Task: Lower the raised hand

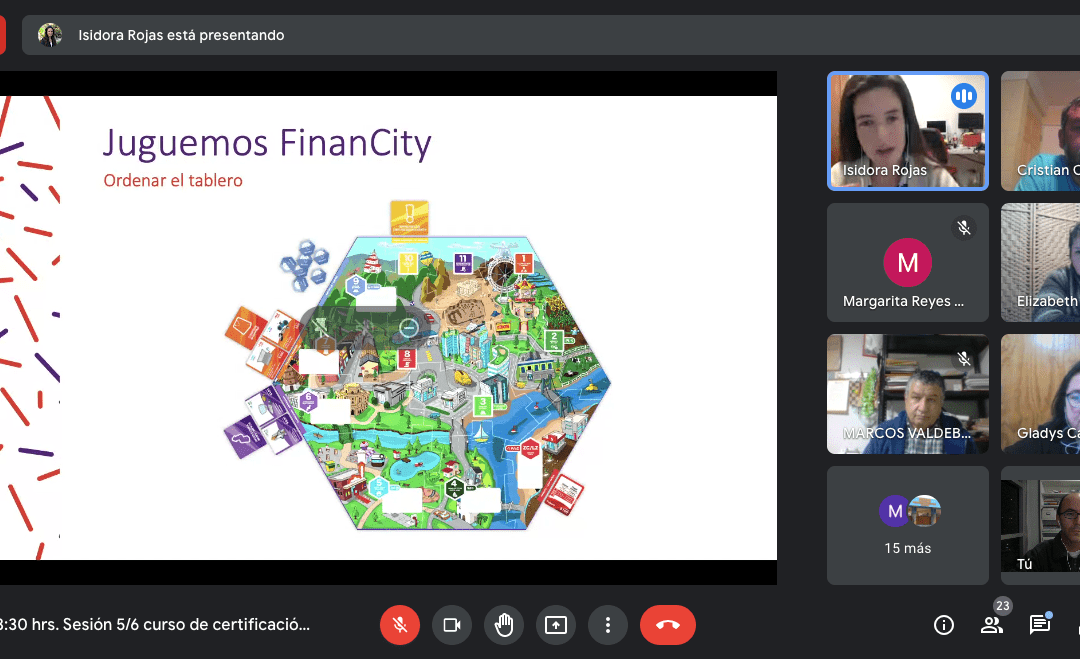Action: [504, 625]
